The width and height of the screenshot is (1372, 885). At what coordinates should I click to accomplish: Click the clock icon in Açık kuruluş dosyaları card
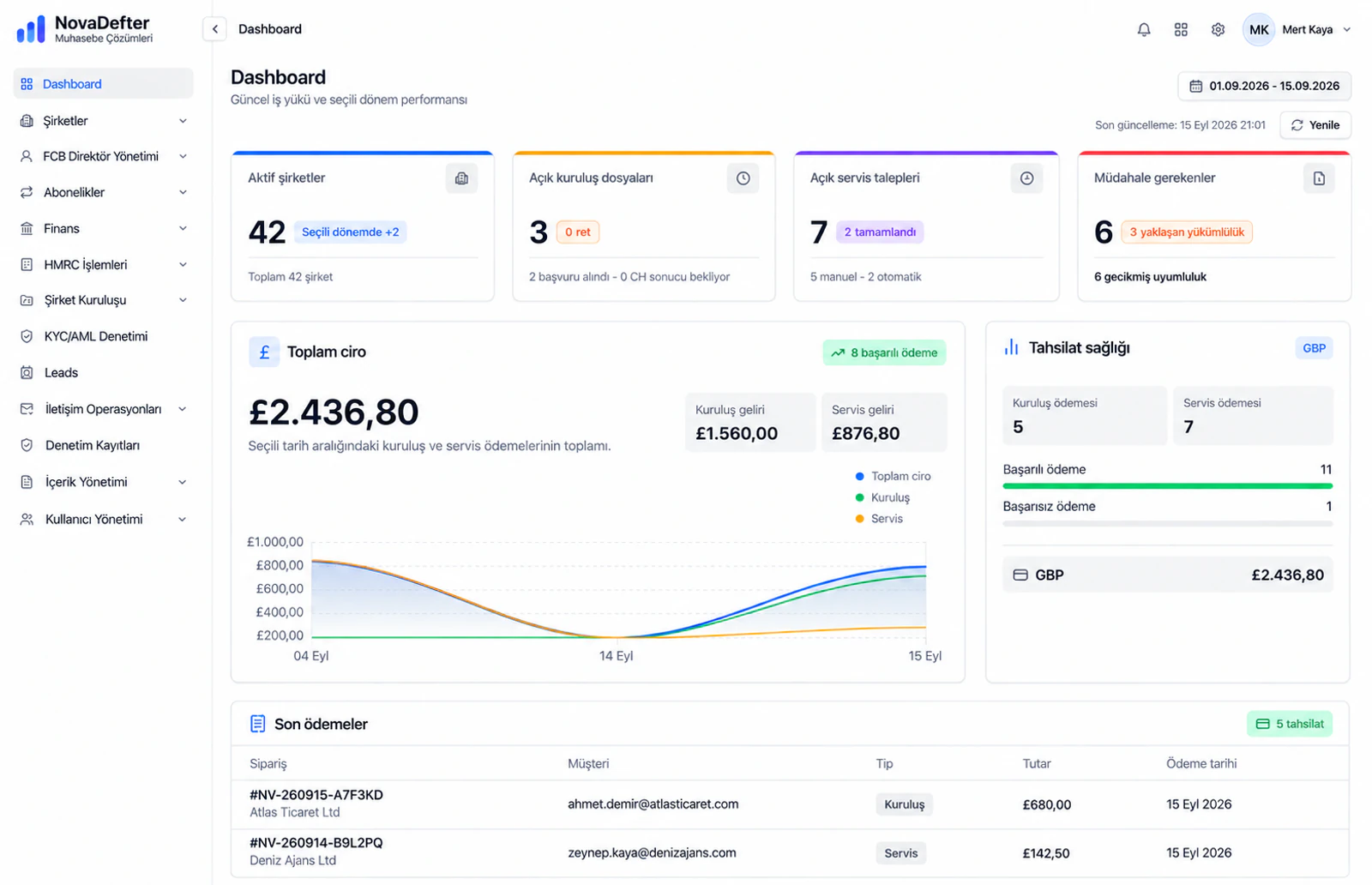coord(743,178)
